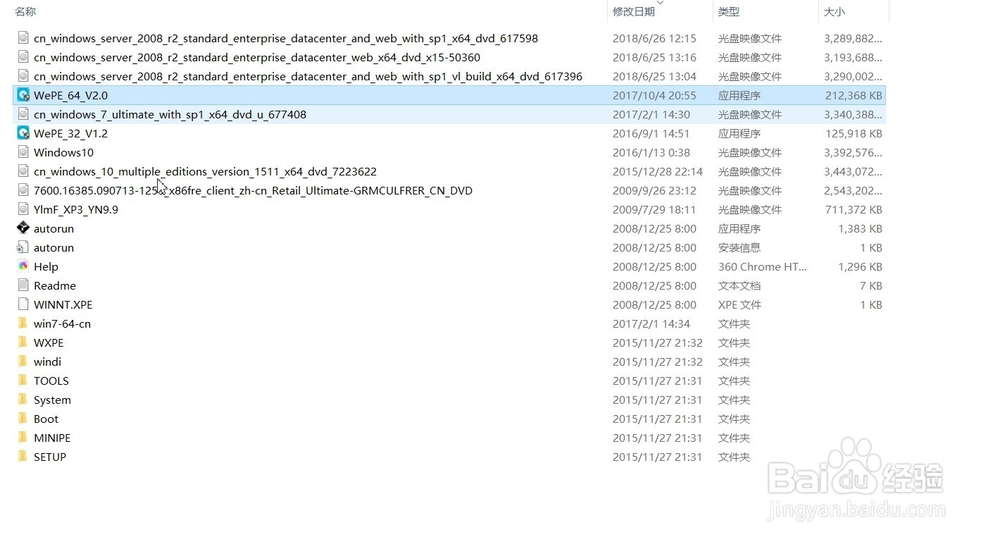The width and height of the screenshot is (1000, 544).
Task: Click the date 2017/10/4 20:55
Action: click(654, 95)
